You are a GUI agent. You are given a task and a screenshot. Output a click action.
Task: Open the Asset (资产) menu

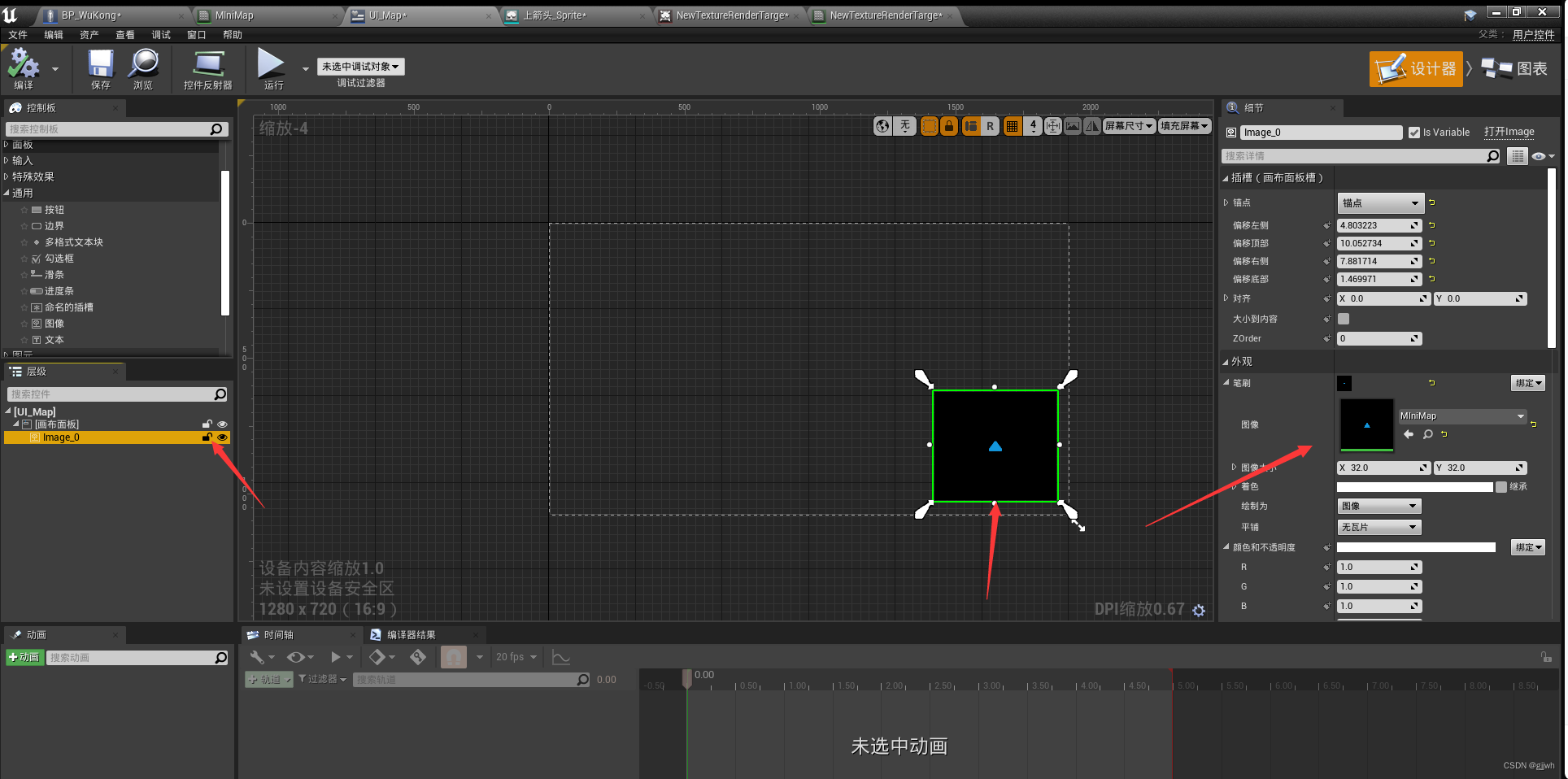89,35
